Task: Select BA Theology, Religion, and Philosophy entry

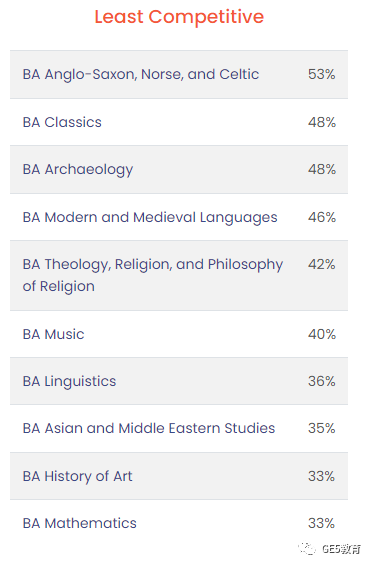Action: click(x=153, y=275)
